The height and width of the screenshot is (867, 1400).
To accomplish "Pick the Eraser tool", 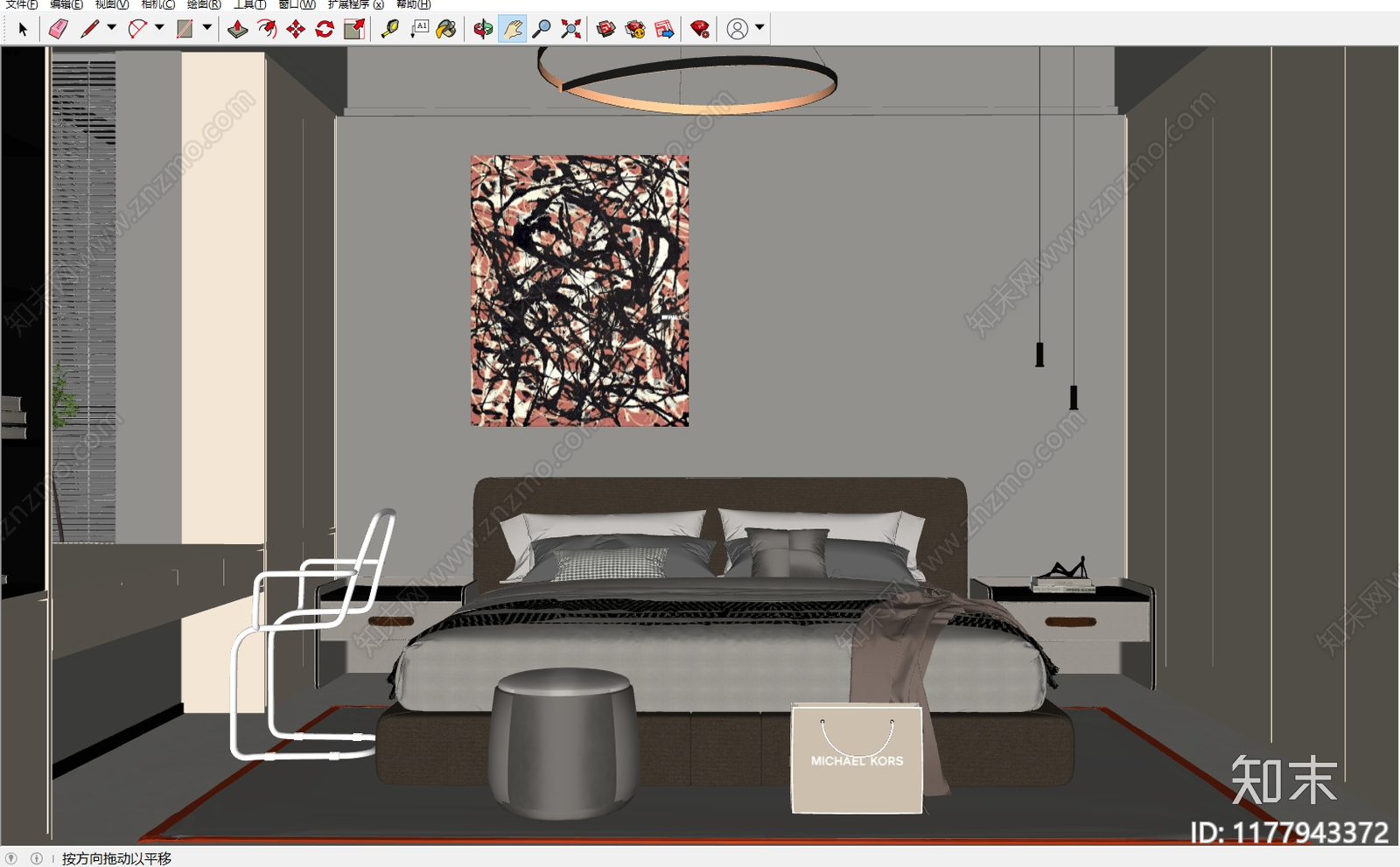I will click(58, 29).
